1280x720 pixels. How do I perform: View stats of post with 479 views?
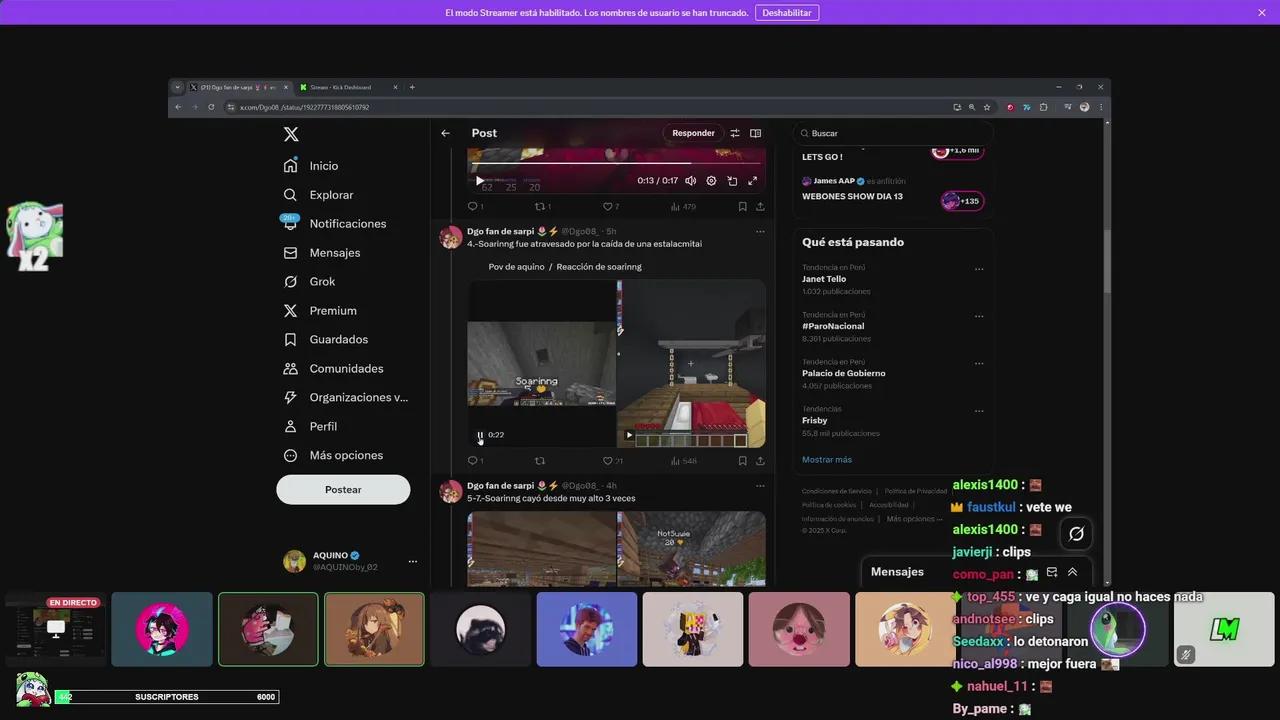(682, 207)
